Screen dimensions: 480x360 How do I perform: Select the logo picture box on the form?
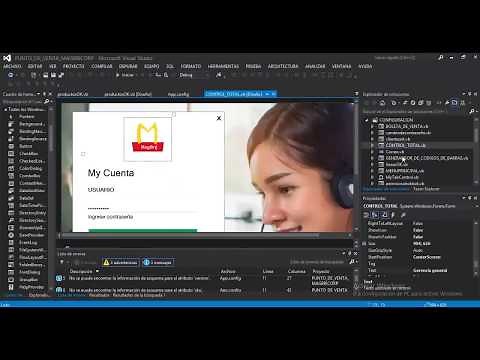point(148,139)
